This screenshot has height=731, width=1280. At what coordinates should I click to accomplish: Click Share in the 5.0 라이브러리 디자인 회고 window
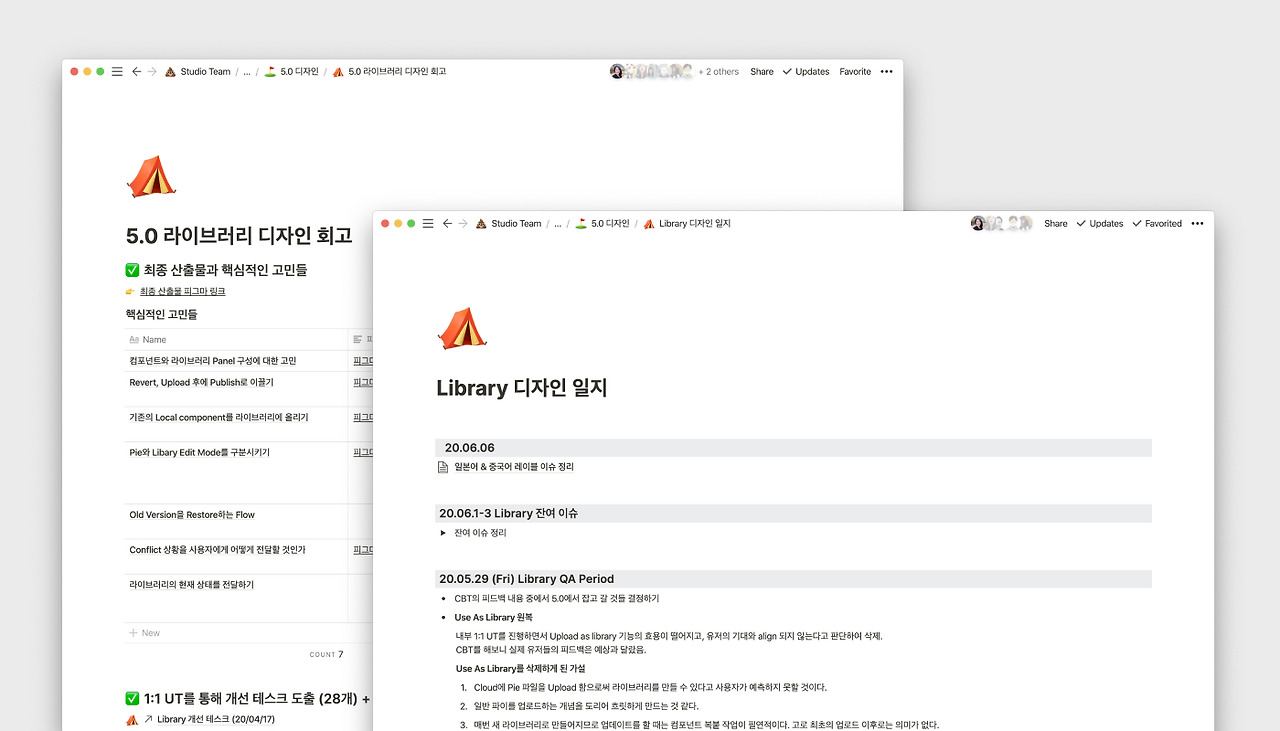tap(762, 72)
